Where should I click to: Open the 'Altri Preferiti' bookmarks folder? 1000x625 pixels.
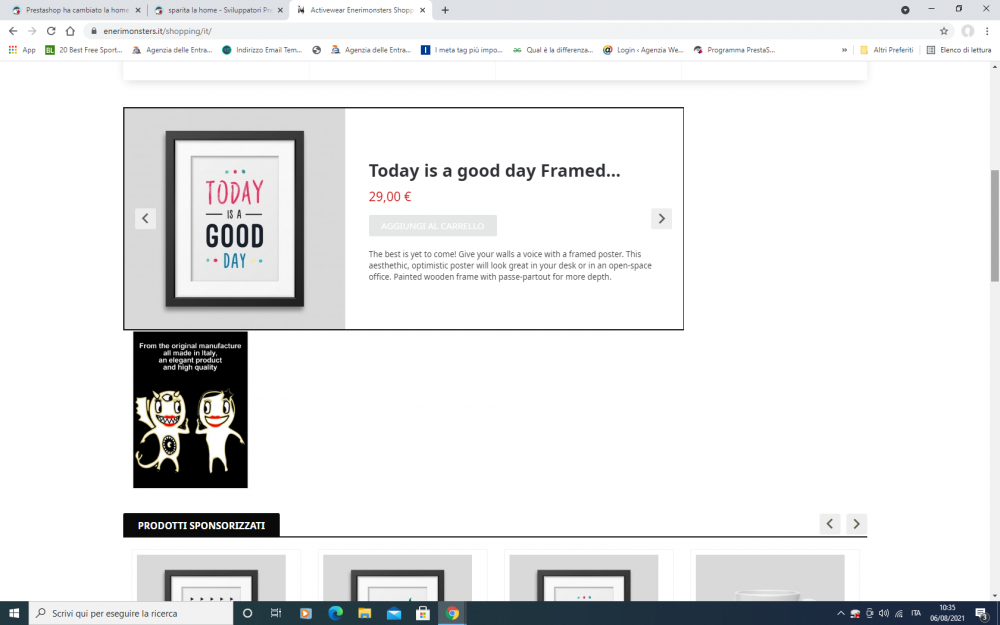click(x=886, y=50)
